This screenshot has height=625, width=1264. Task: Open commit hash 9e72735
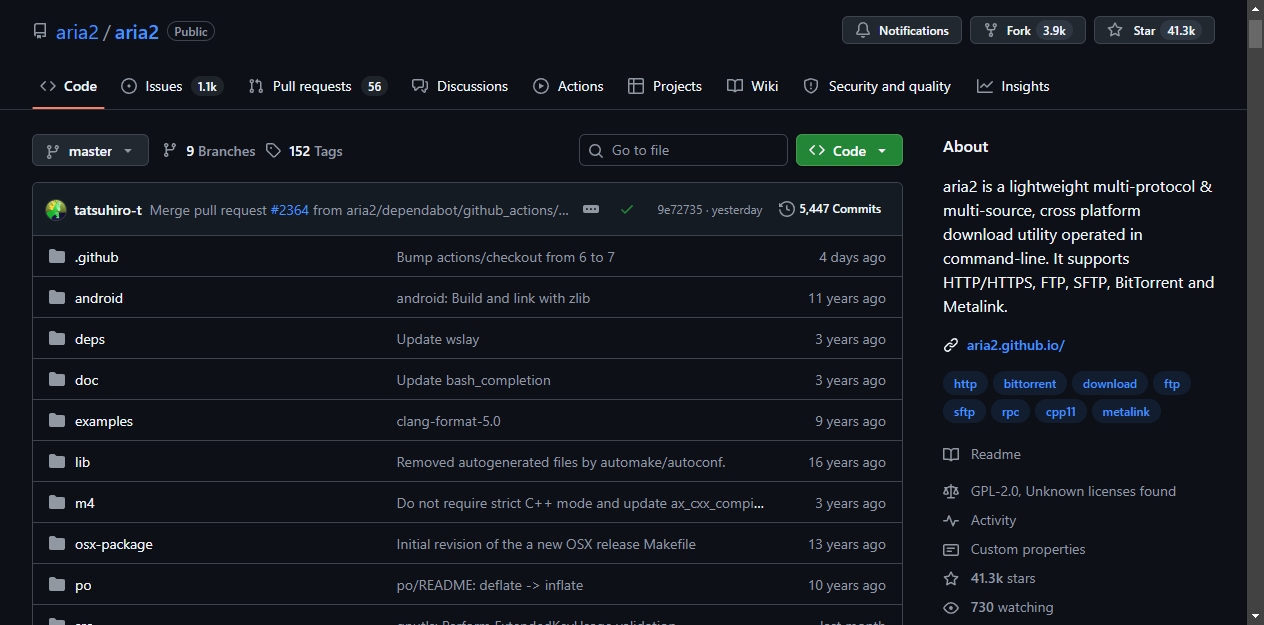click(x=680, y=210)
